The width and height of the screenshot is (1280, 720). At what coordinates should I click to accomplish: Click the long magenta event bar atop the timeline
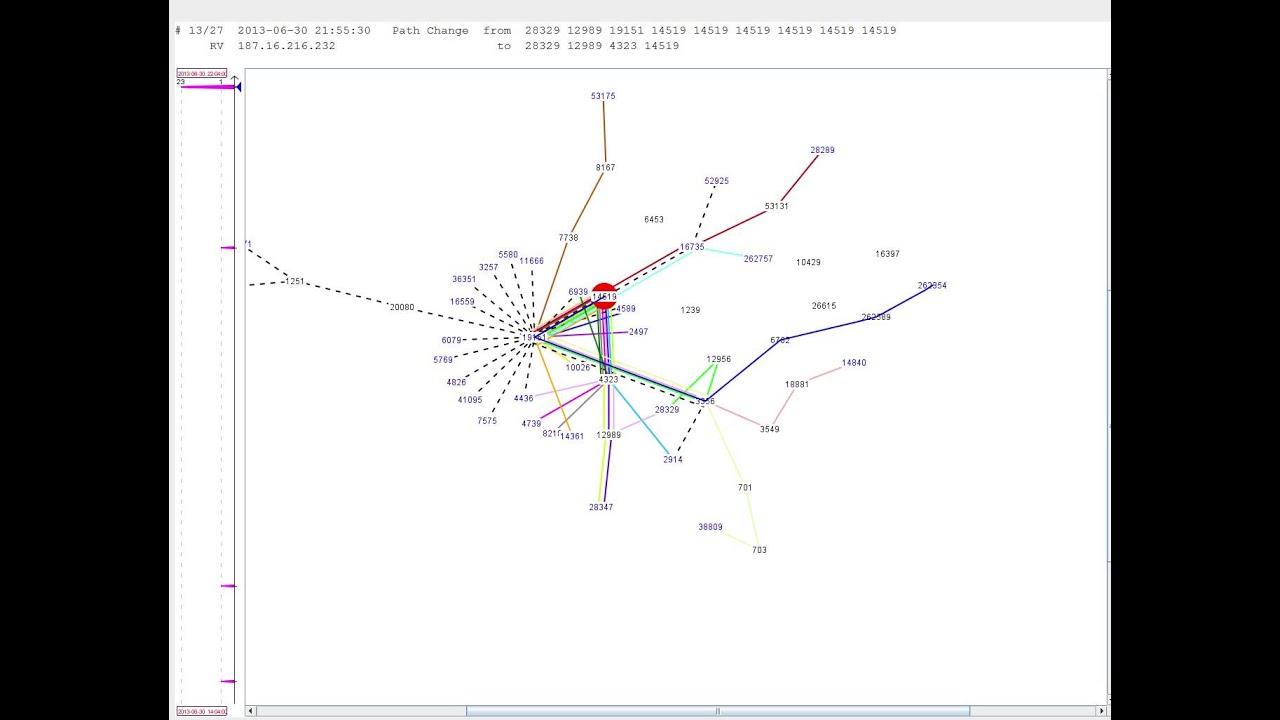tap(207, 87)
